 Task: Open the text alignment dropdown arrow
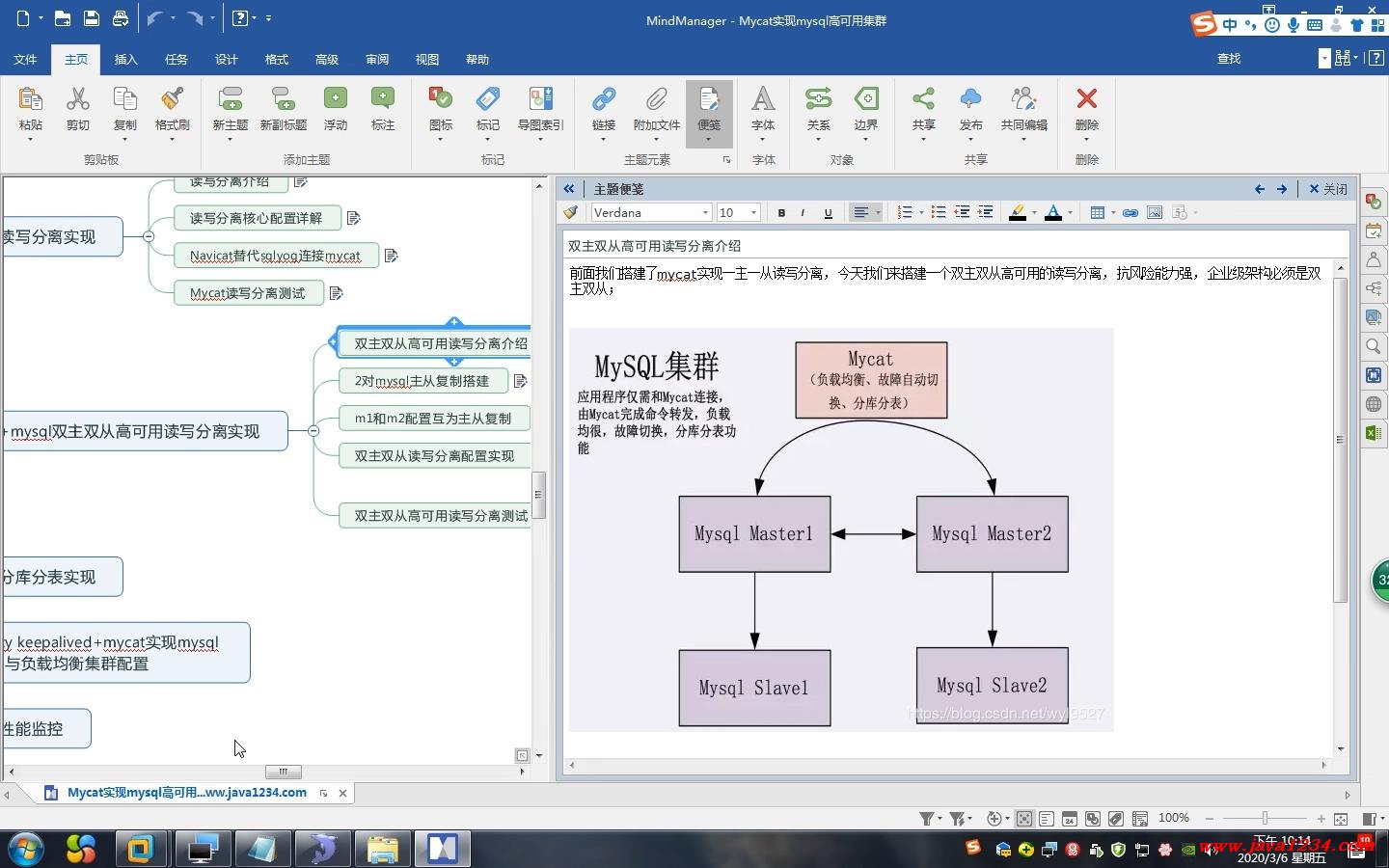pyautogui.click(x=878, y=213)
